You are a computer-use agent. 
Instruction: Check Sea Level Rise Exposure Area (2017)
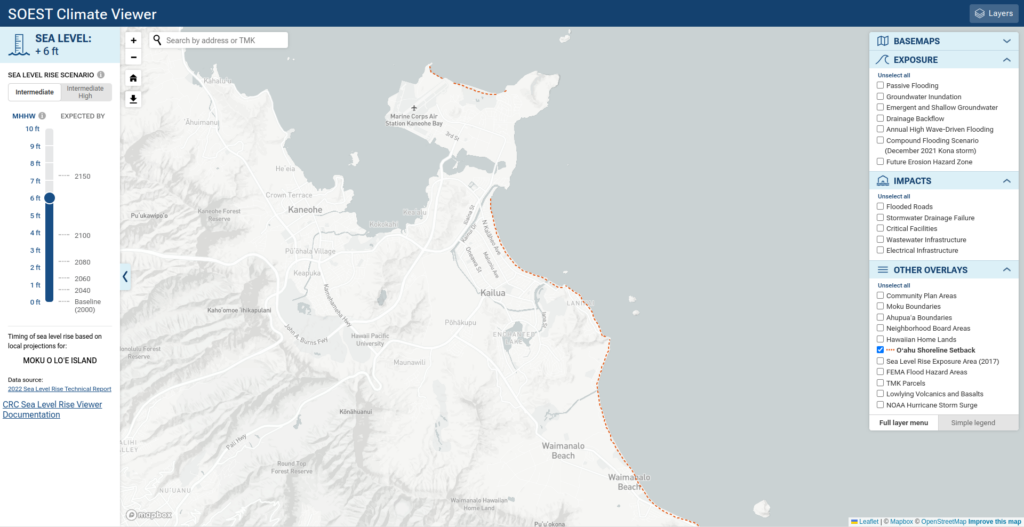point(880,361)
